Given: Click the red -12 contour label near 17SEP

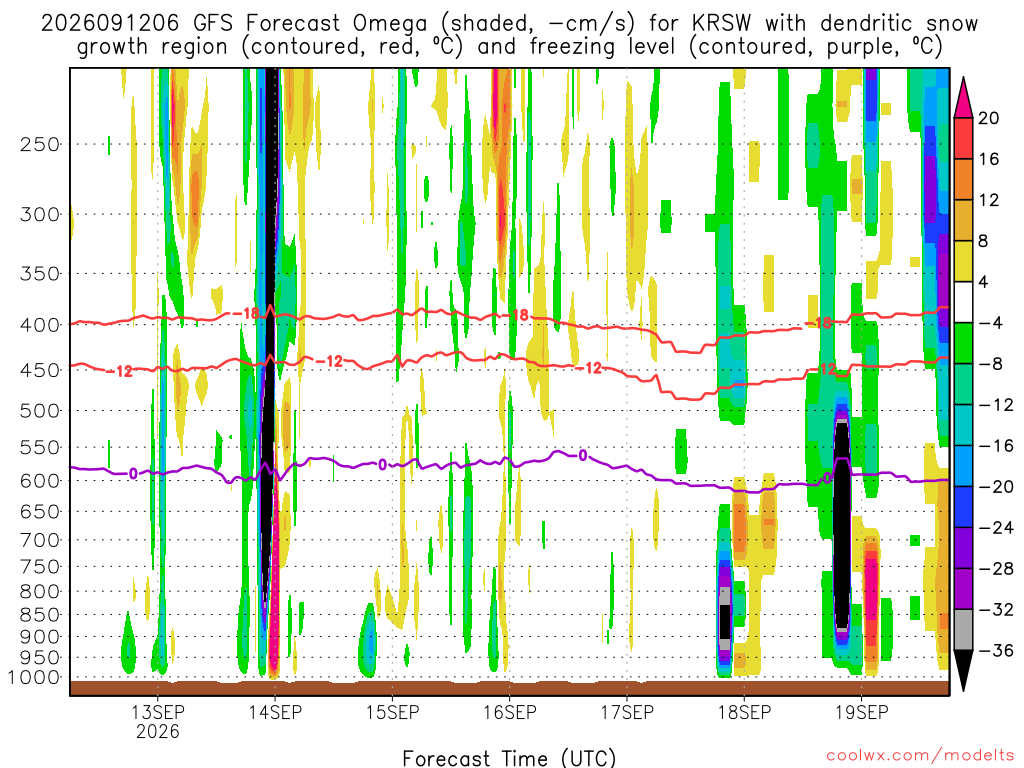Looking at the screenshot, I should [x=589, y=368].
